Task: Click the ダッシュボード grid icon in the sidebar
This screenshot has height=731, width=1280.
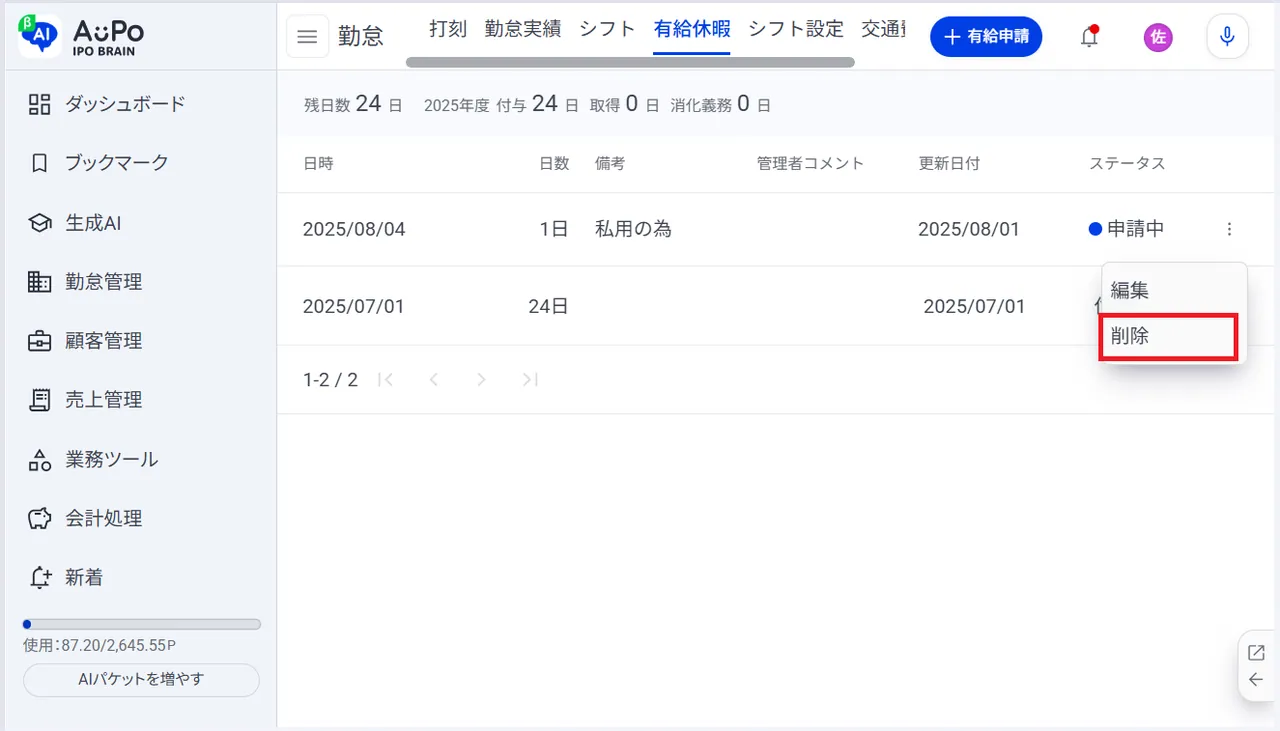Action: [39, 104]
